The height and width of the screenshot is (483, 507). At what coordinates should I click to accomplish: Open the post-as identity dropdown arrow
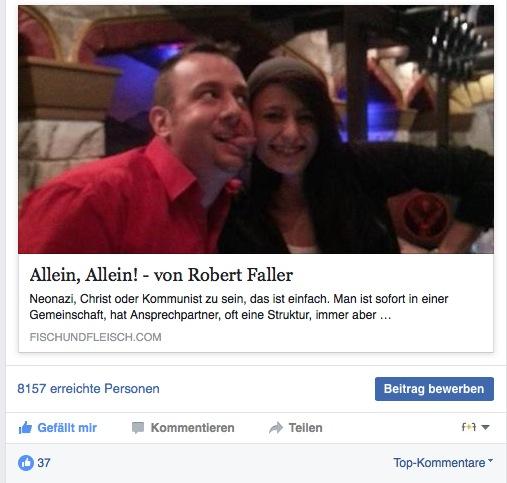(485, 427)
